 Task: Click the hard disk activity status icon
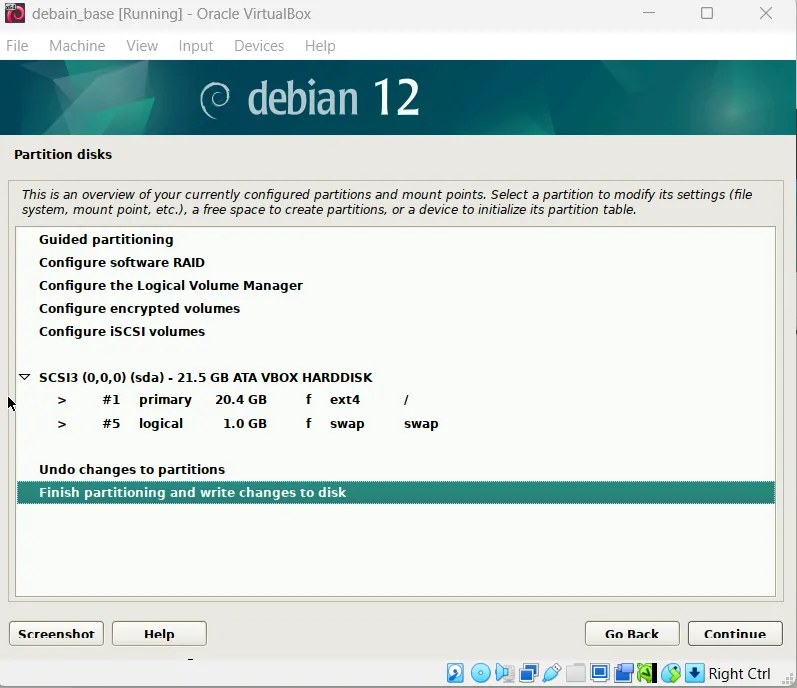tap(455, 673)
